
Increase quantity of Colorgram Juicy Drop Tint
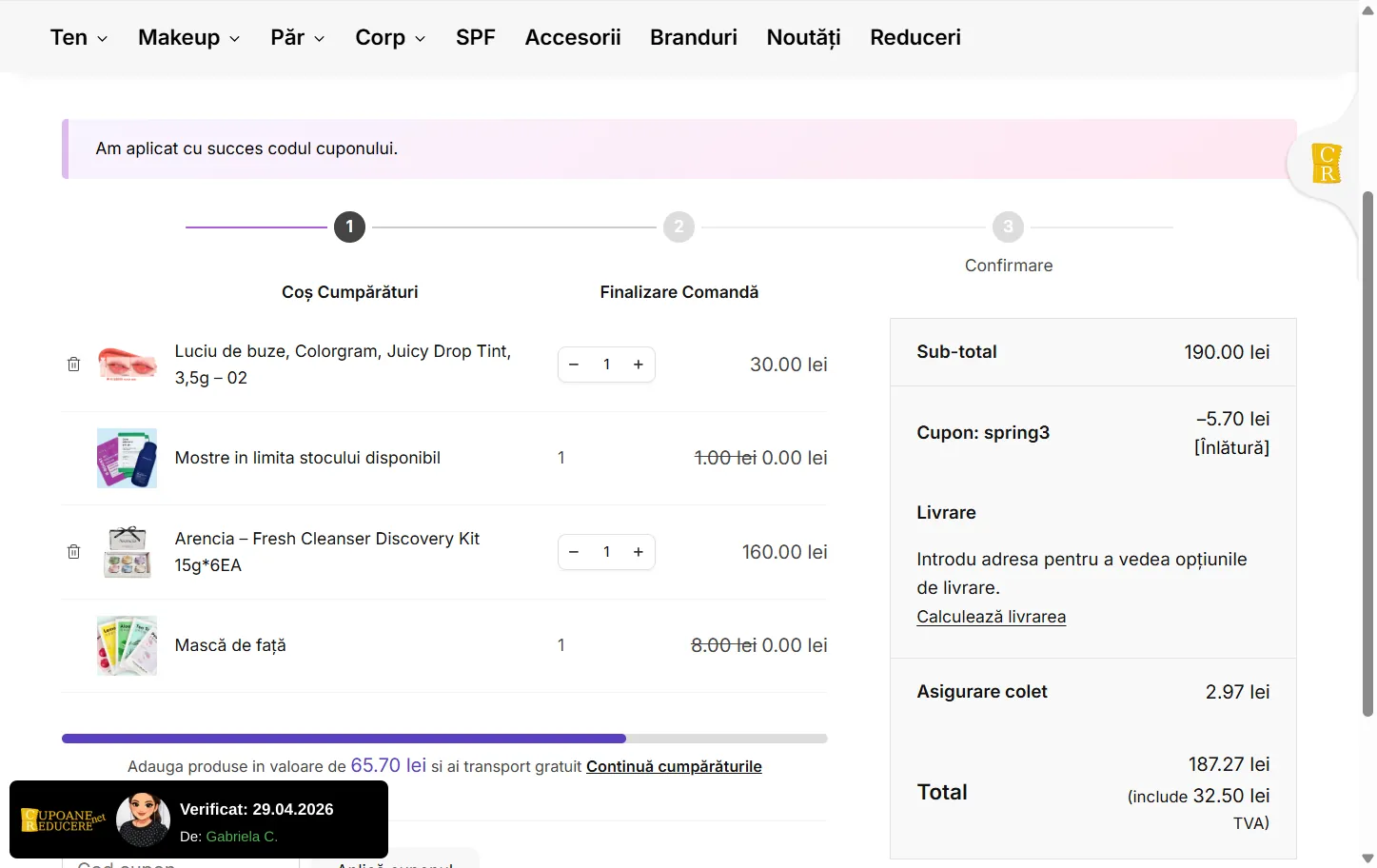pos(639,365)
